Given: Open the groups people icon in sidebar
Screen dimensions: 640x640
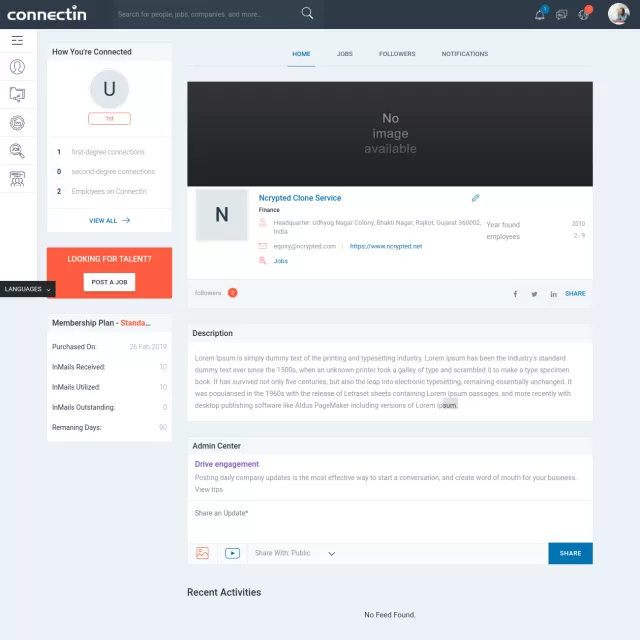Looking at the screenshot, I should point(17,179).
